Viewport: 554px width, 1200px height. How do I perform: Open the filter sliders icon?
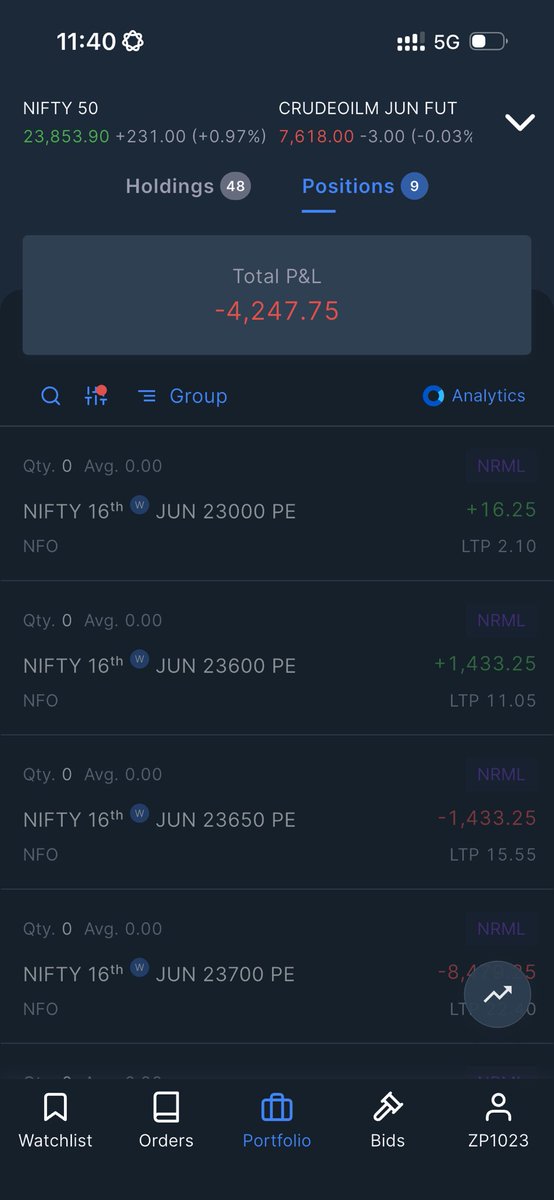click(96, 396)
